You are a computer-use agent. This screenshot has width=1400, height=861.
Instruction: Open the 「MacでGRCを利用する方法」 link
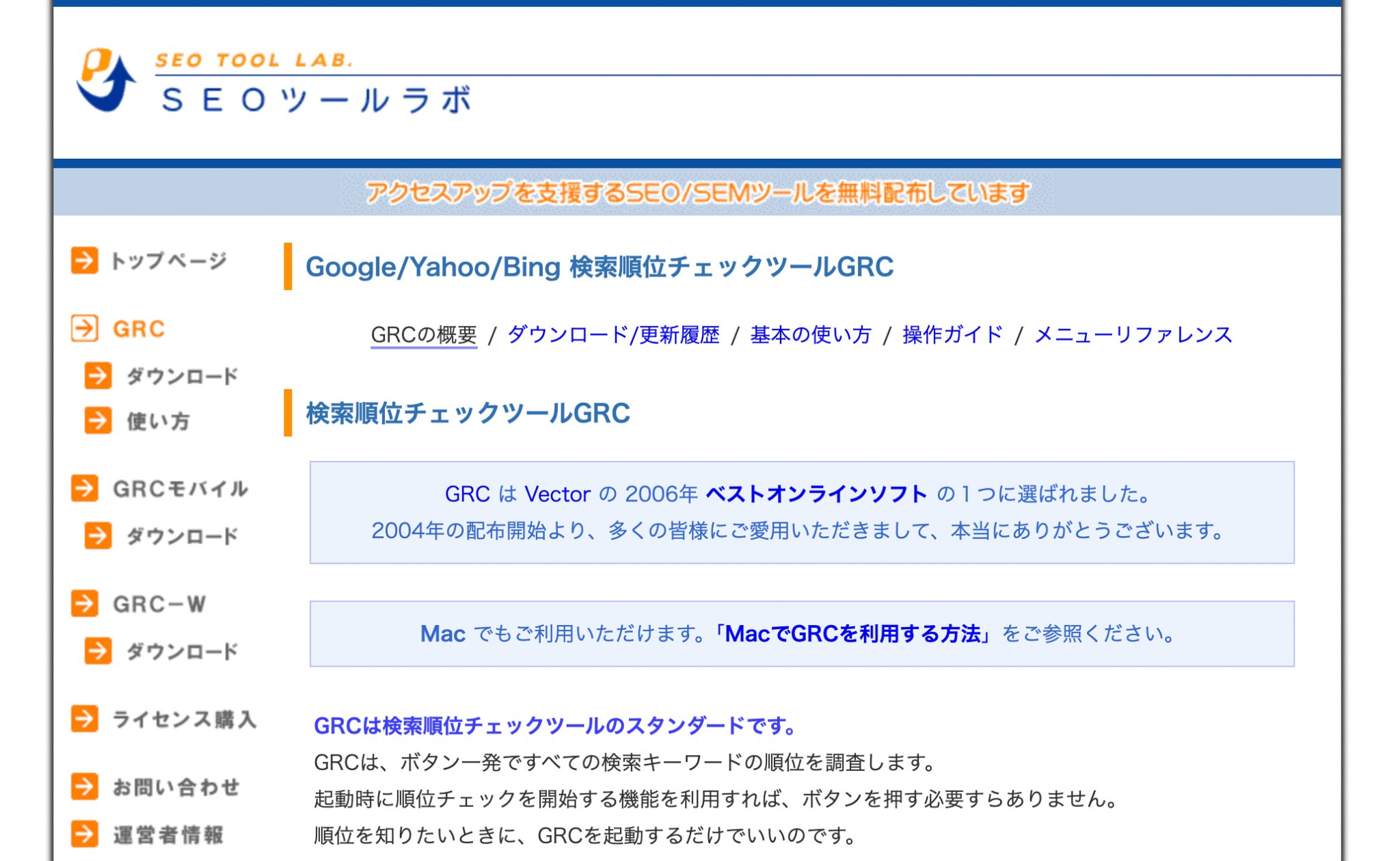852,634
